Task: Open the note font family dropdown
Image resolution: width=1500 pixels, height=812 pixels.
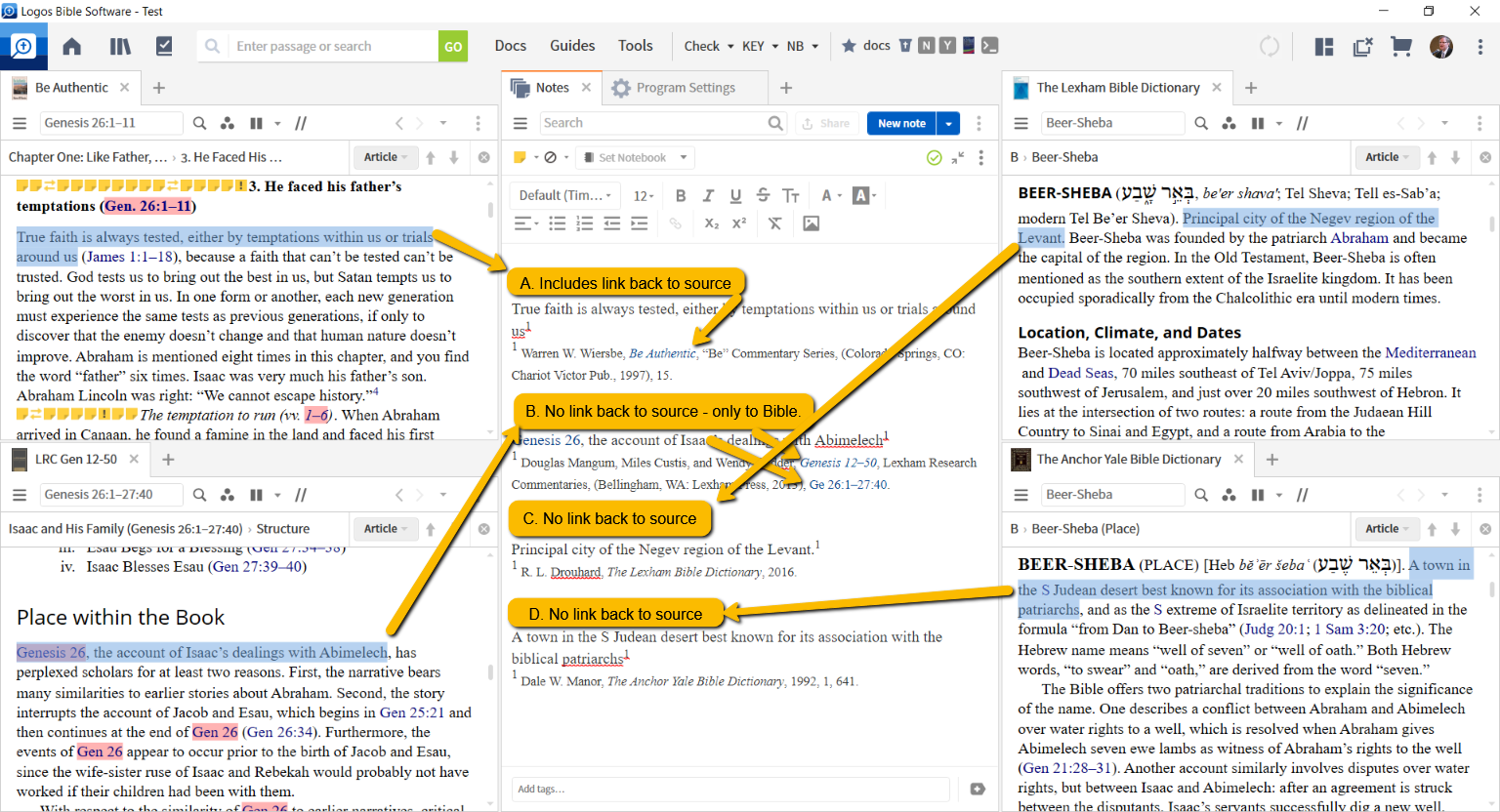Action: point(565,195)
